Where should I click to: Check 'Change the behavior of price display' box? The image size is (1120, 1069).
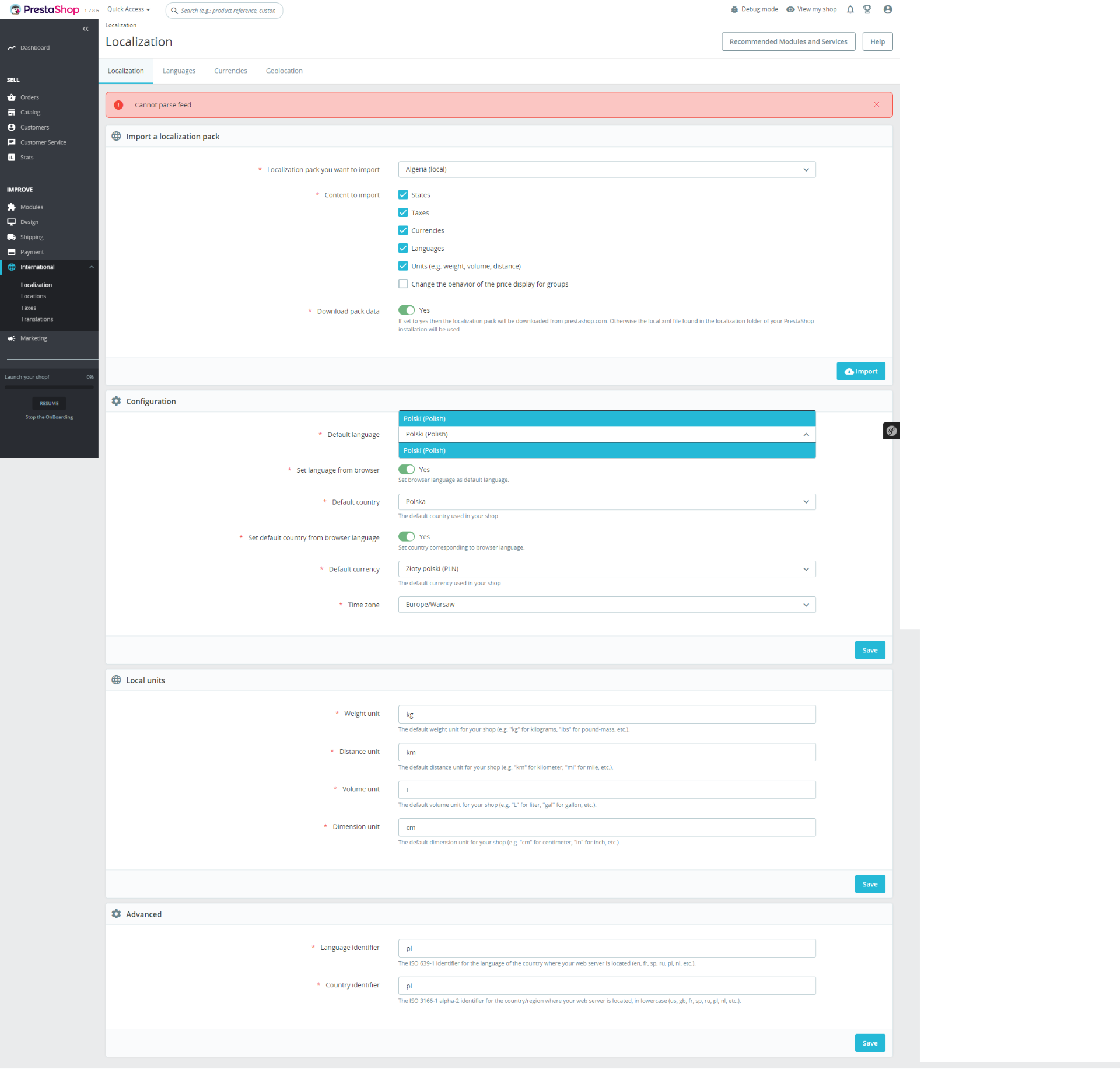403,284
